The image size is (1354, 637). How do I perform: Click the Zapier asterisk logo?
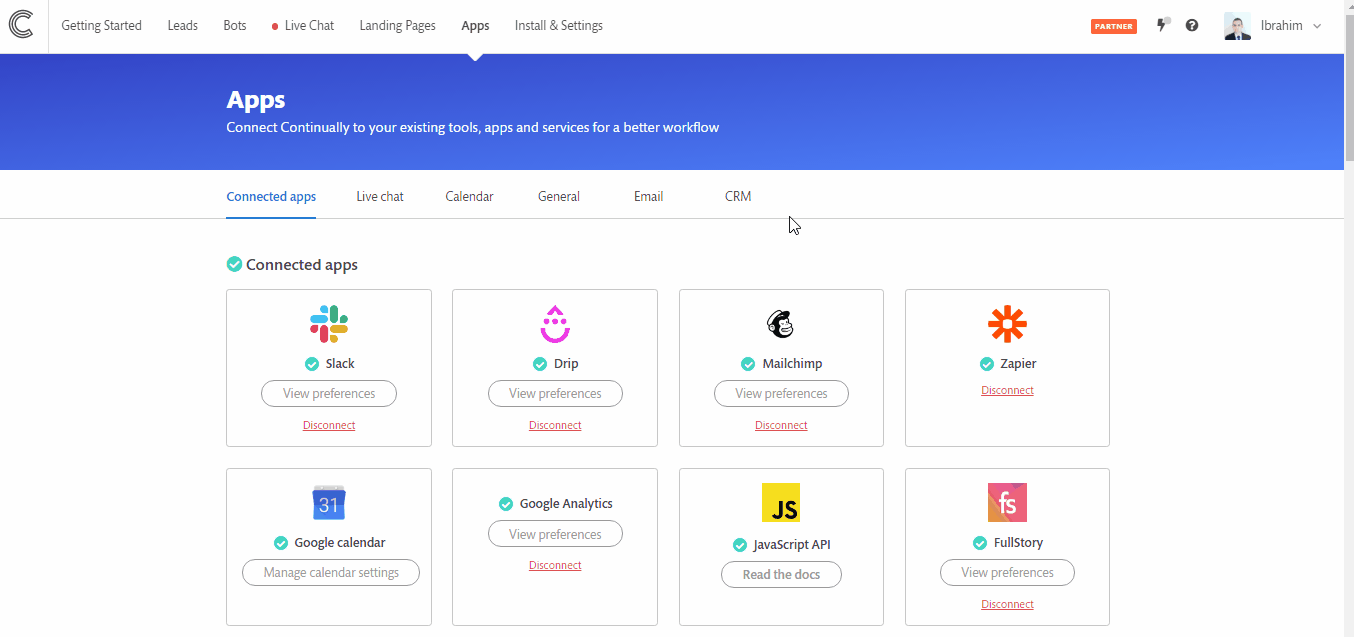click(x=1007, y=324)
